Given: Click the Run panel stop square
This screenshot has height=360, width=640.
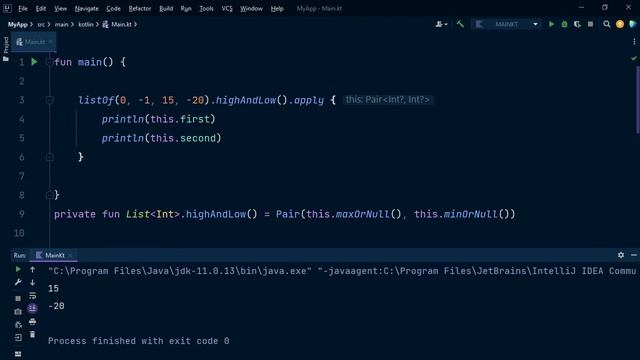Looking at the screenshot, I should [x=18, y=298].
